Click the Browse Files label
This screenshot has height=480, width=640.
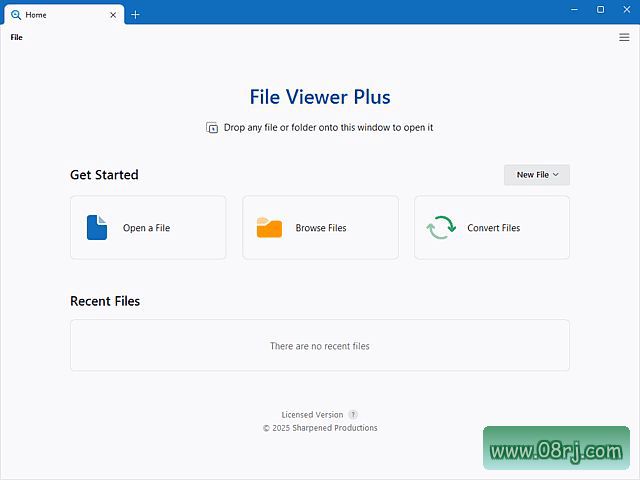tap(321, 228)
